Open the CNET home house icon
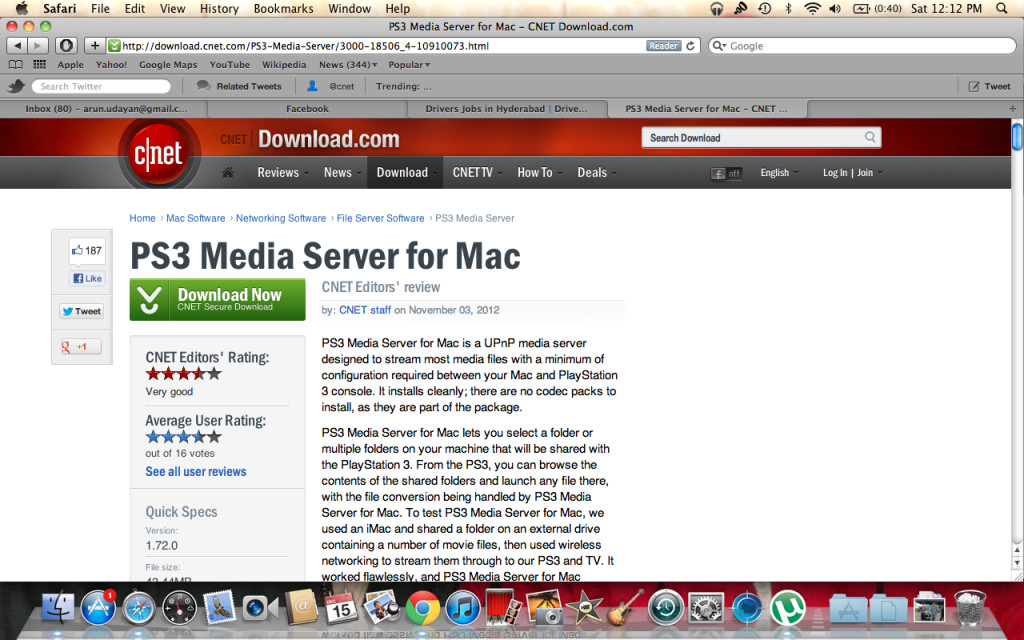This screenshot has height=640, width=1024. pos(228,172)
